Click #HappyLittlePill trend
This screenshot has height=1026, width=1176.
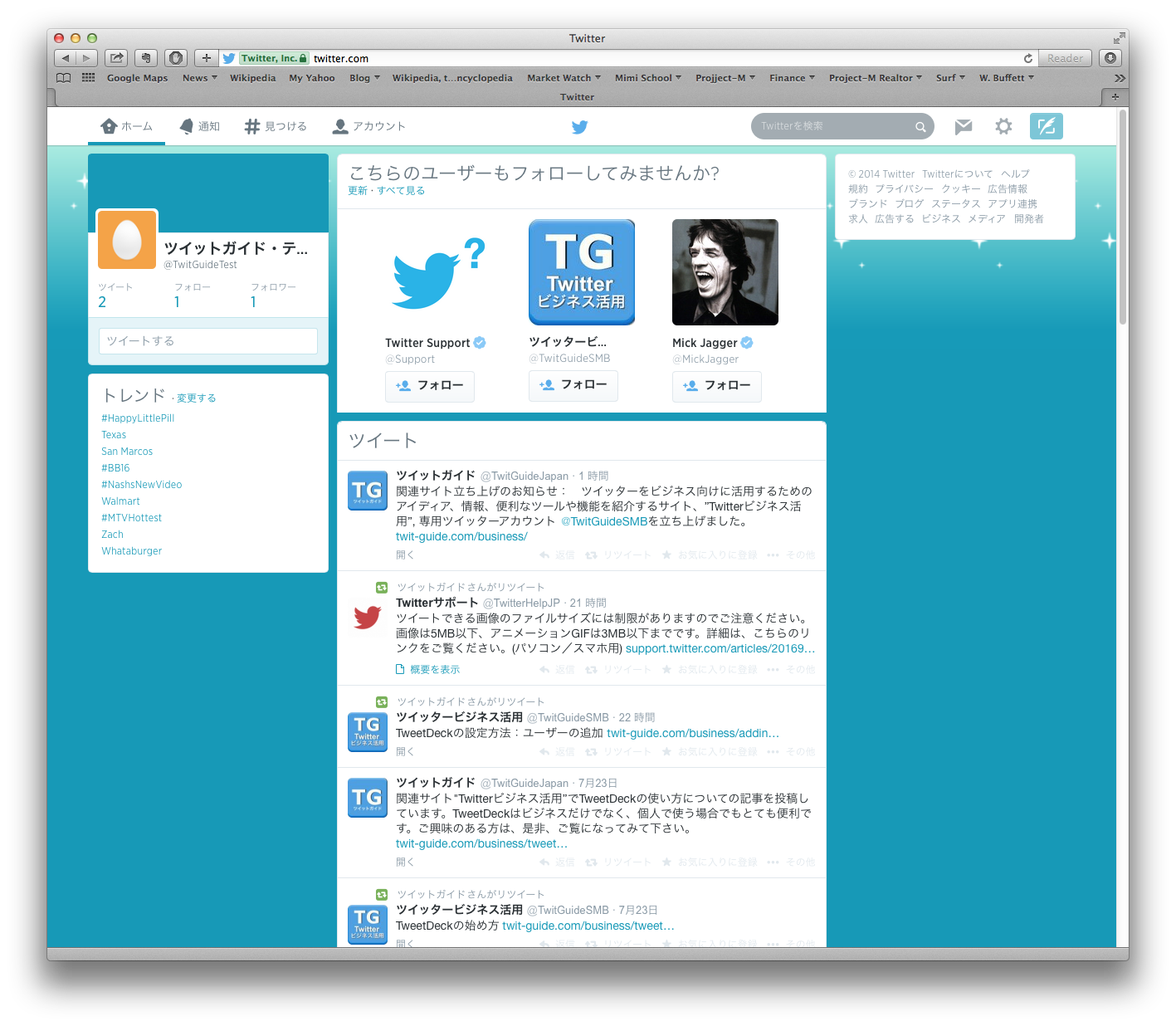click(x=138, y=418)
